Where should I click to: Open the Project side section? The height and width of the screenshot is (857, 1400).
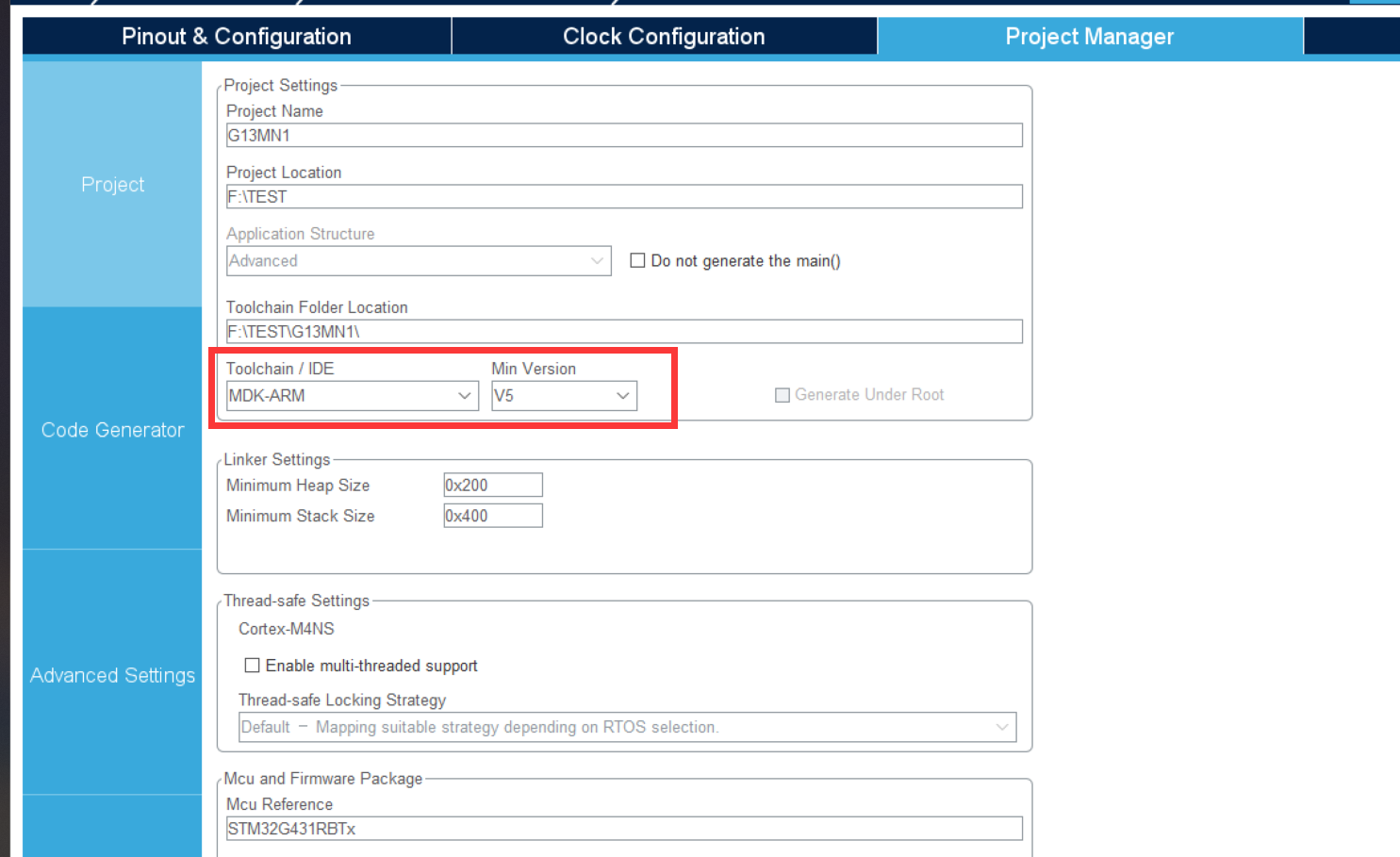tap(112, 185)
